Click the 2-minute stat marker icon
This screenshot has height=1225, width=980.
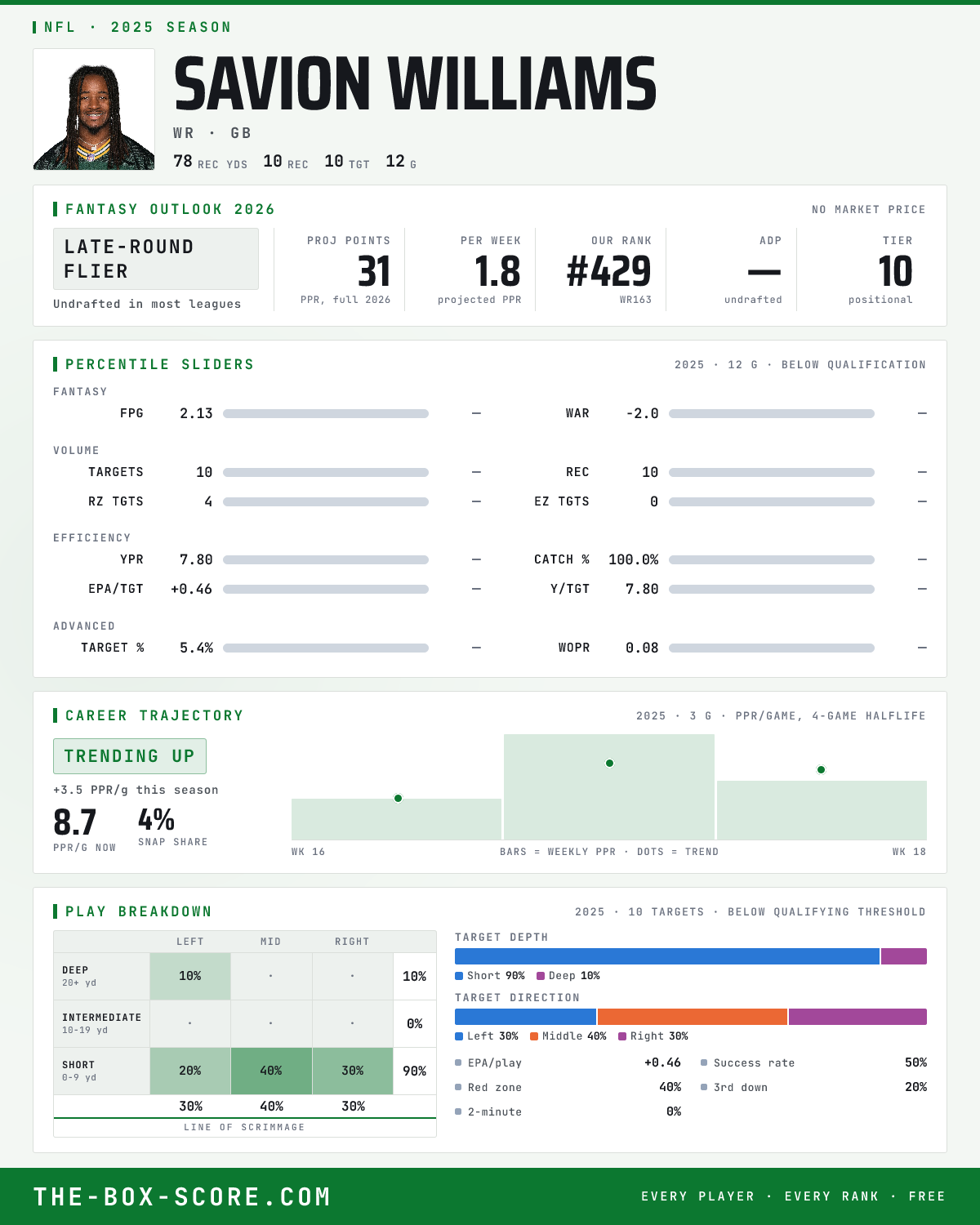pos(458,1111)
